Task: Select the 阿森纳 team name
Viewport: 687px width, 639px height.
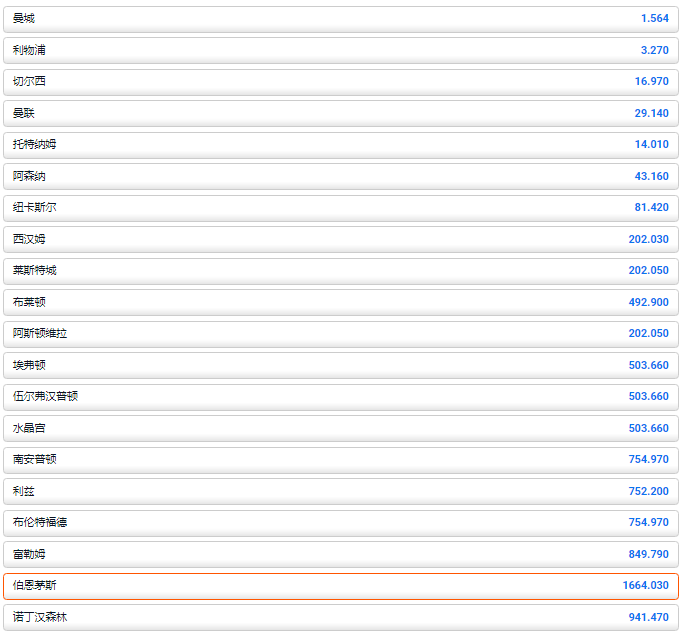Action: [29, 176]
